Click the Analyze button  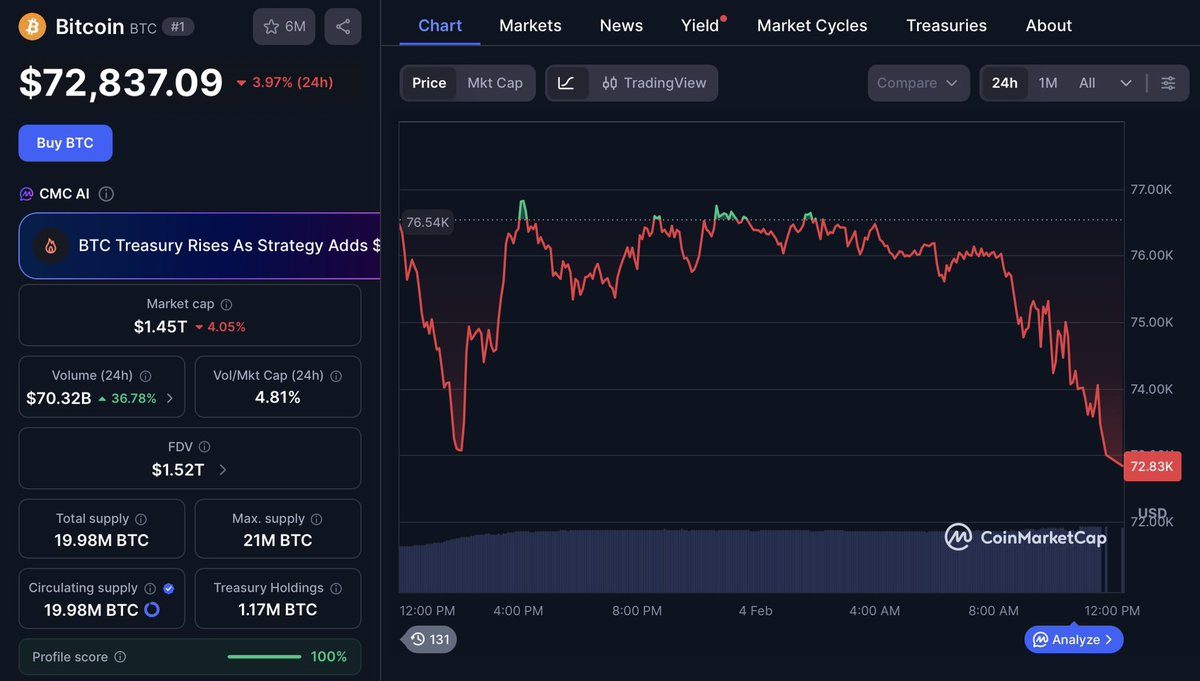(x=1074, y=639)
